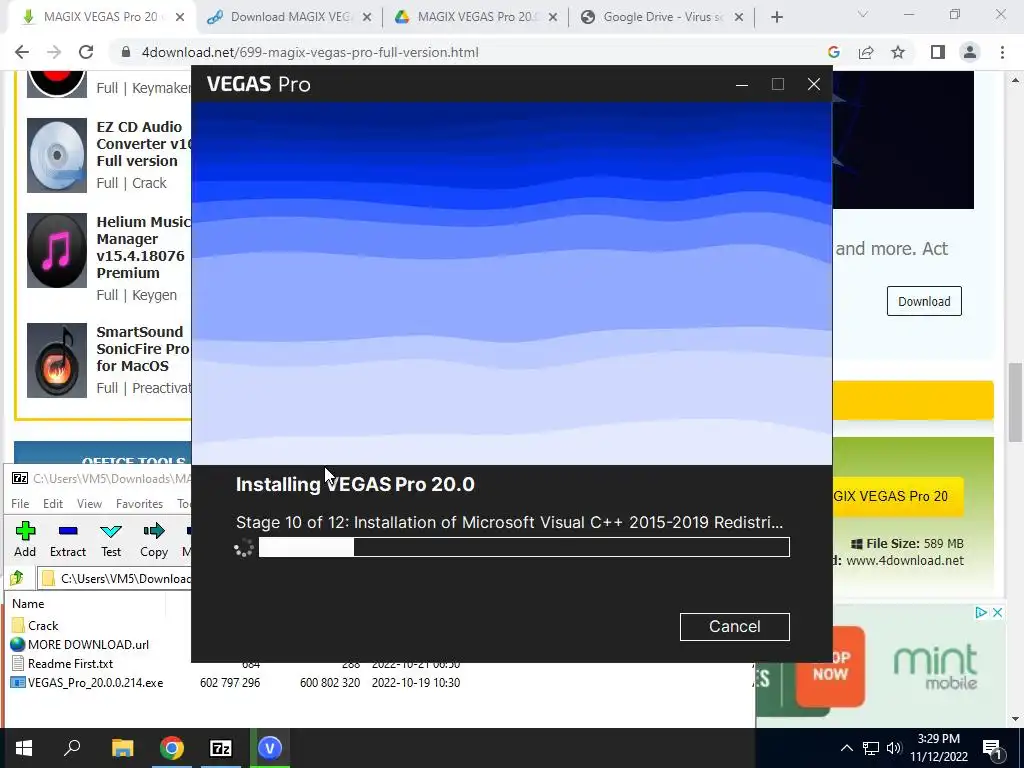Click the Add button in 7-Zip toolbar
The width and height of the screenshot is (1024, 768).
[25, 539]
